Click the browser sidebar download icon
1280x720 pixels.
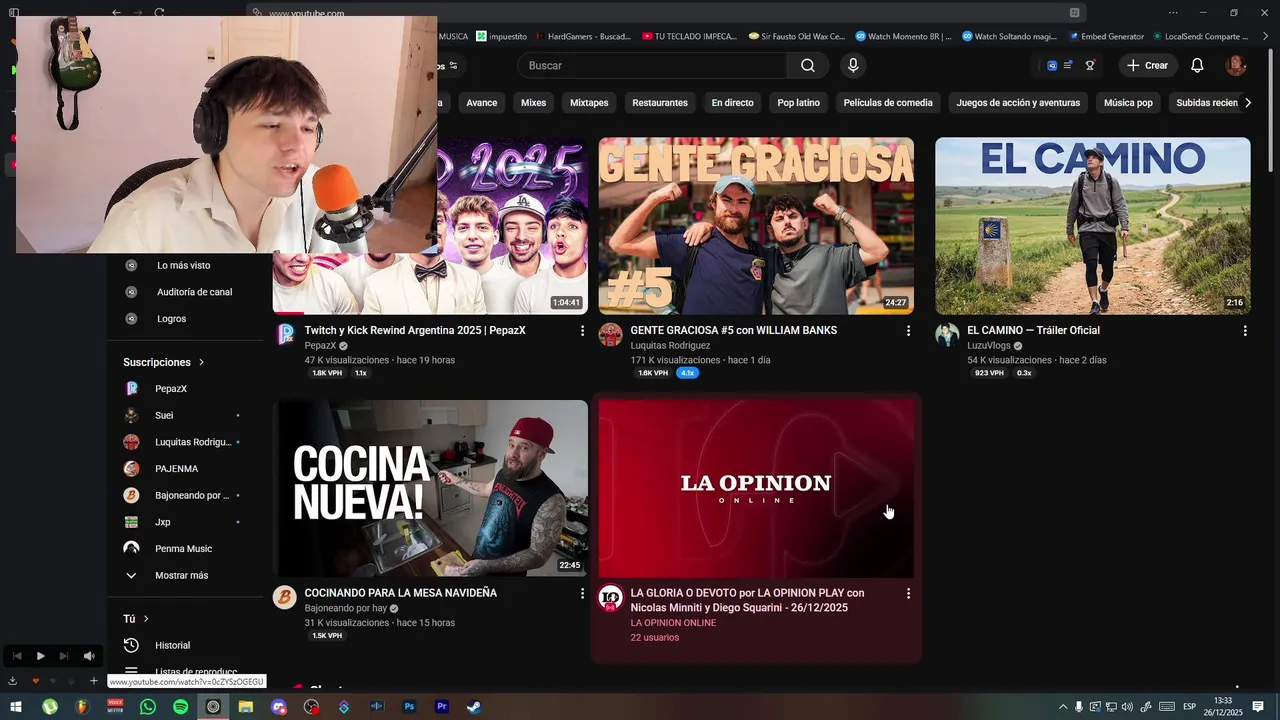point(13,681)
